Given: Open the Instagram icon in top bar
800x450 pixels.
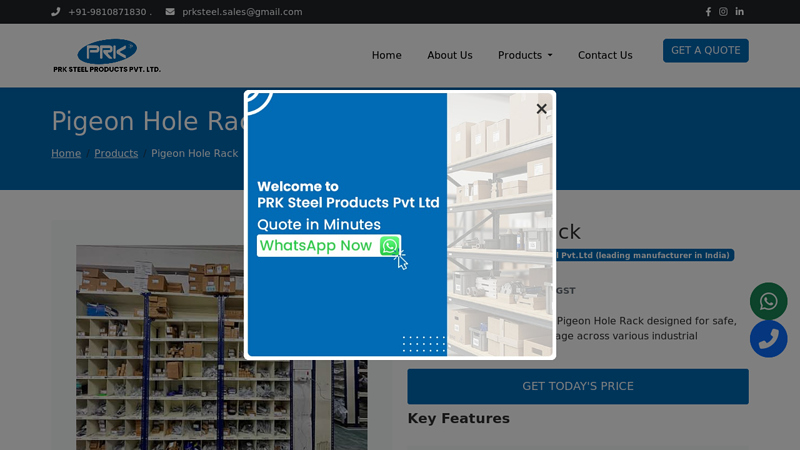Looking at the screenshot, I should pos(723,12).
